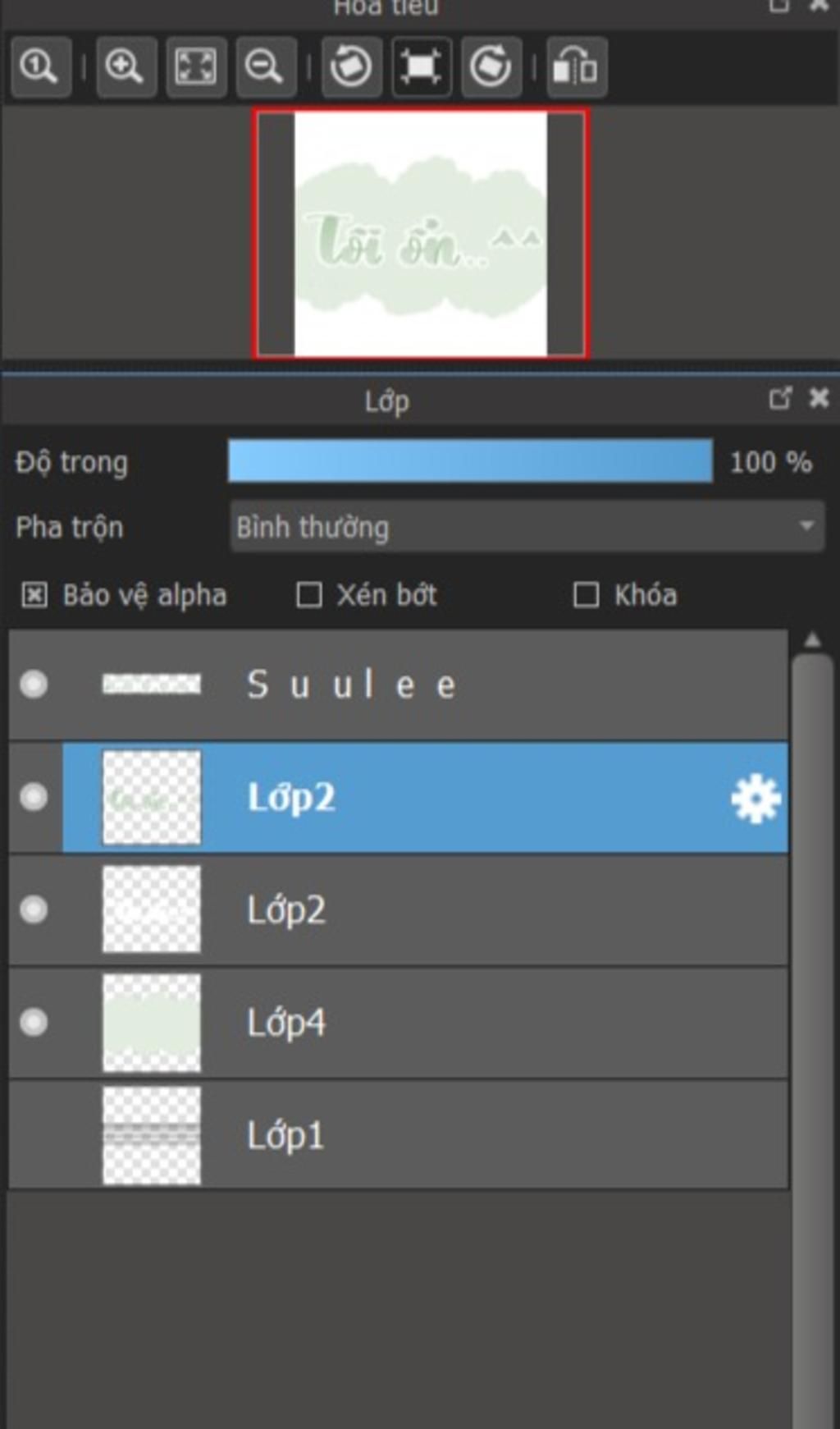The width and height of the screenshot is (840, 1429).
Task: Rotate the navigator view clockwise
Action: (491, 66)
